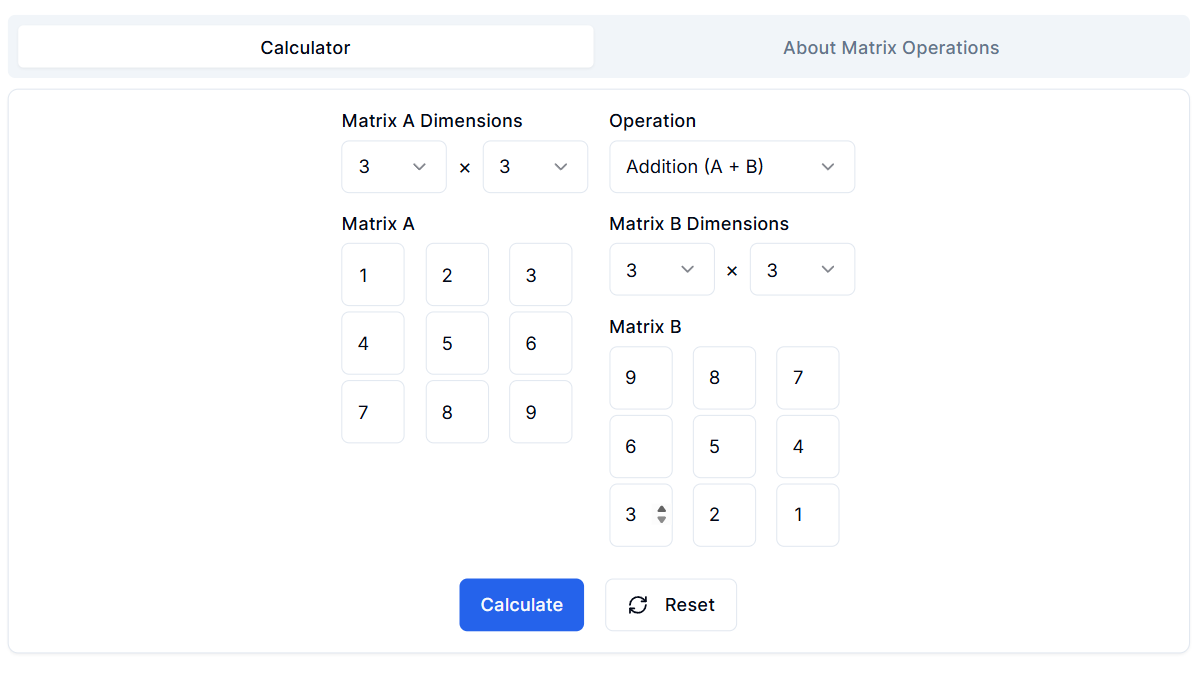
Task: Click the stepper up arrow on Matrix B cell 3
Action: (x=660, y=509)
